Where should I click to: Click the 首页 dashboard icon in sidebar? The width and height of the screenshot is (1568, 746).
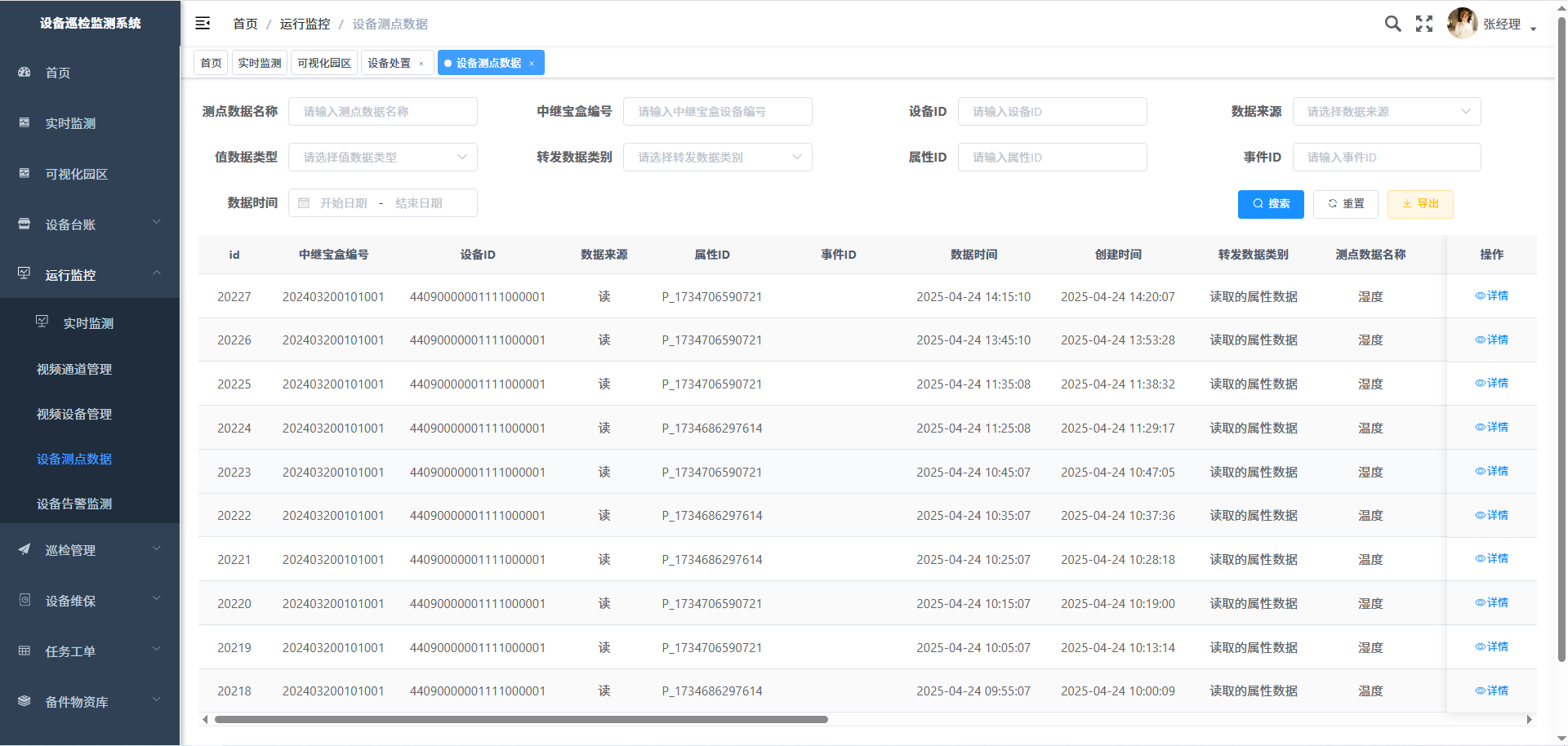coord(24,73)
